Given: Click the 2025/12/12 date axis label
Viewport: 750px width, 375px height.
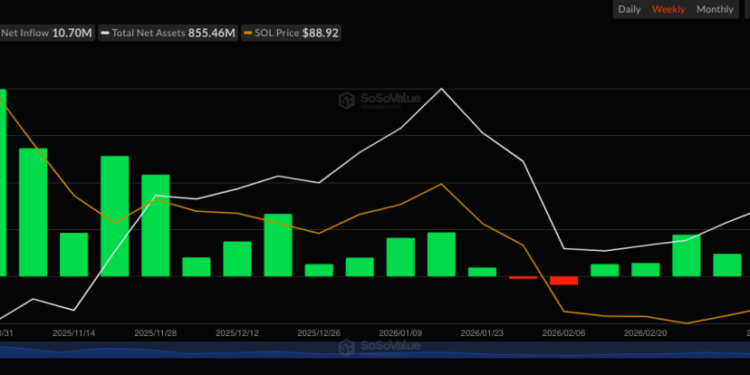Looking at the screenshot, I should click(237, 333).
